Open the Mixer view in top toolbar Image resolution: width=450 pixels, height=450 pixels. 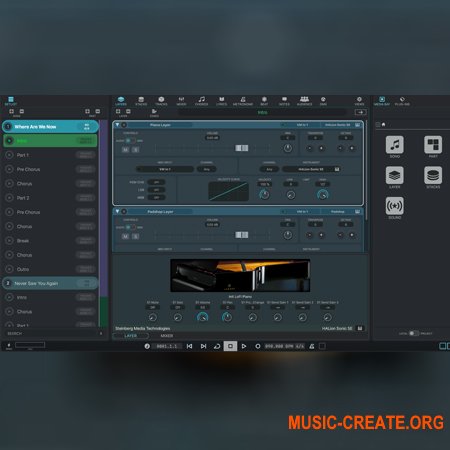click(181, 101)
